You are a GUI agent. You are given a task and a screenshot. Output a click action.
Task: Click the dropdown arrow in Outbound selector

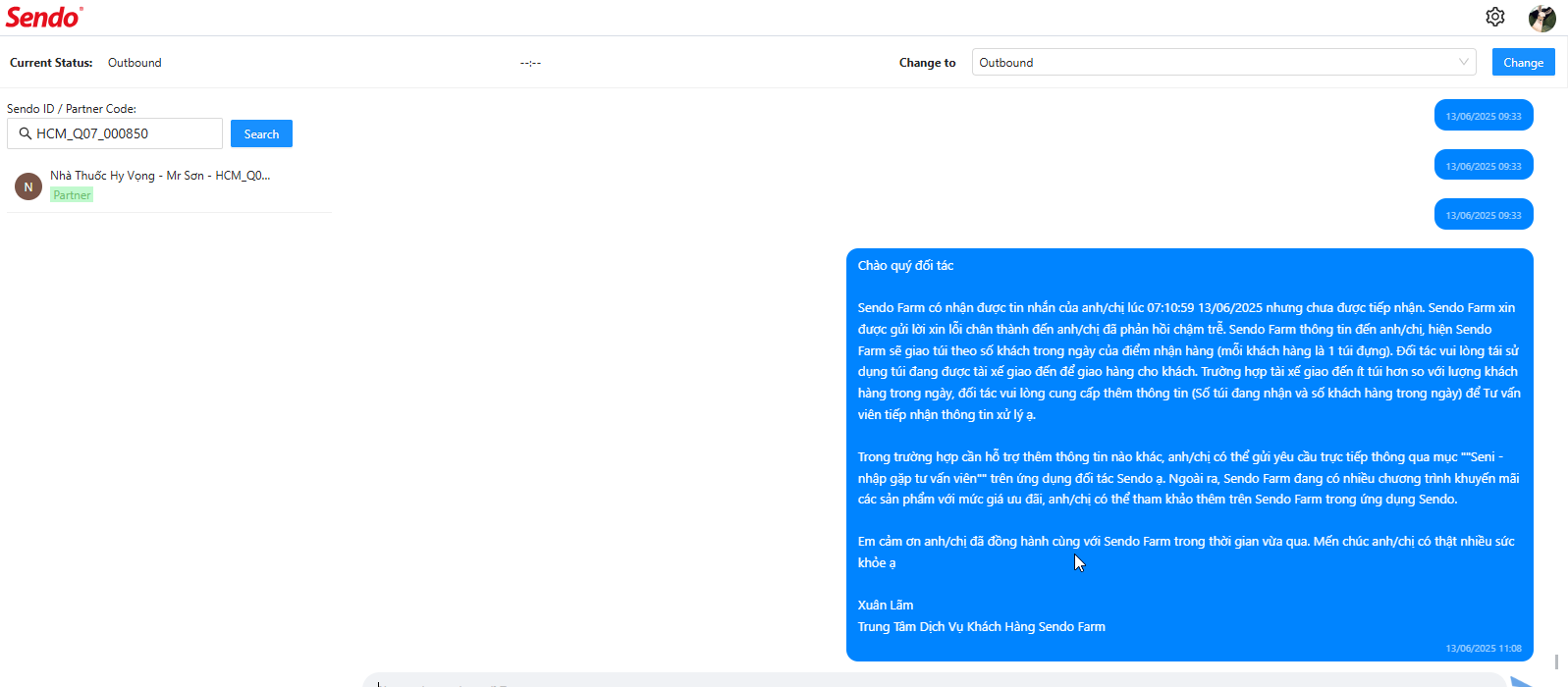pos(1464,62)
